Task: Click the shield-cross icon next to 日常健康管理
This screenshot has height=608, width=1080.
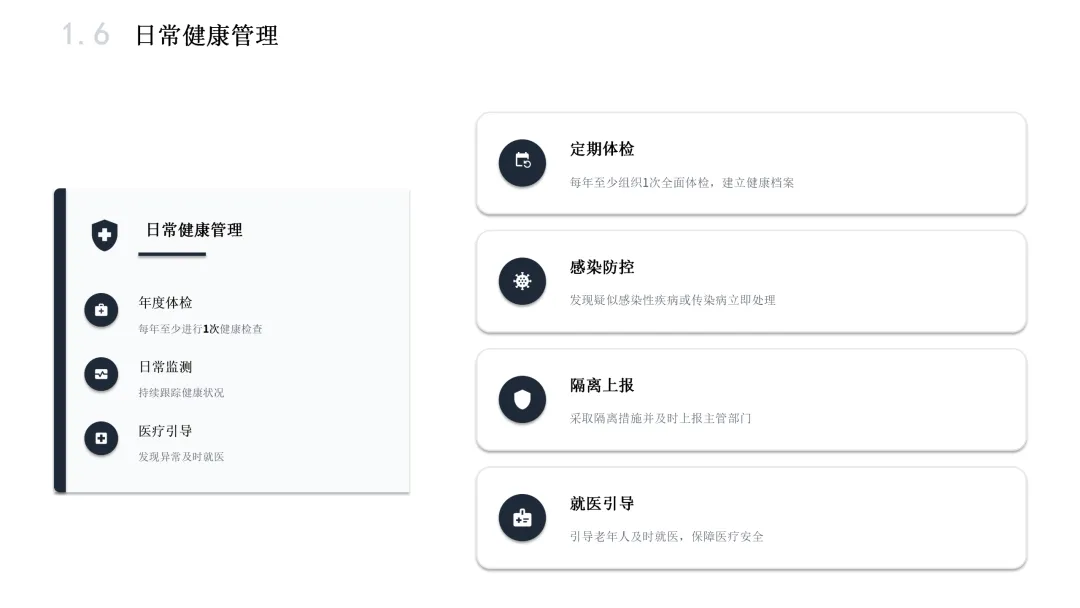Action: click(104, 235)
